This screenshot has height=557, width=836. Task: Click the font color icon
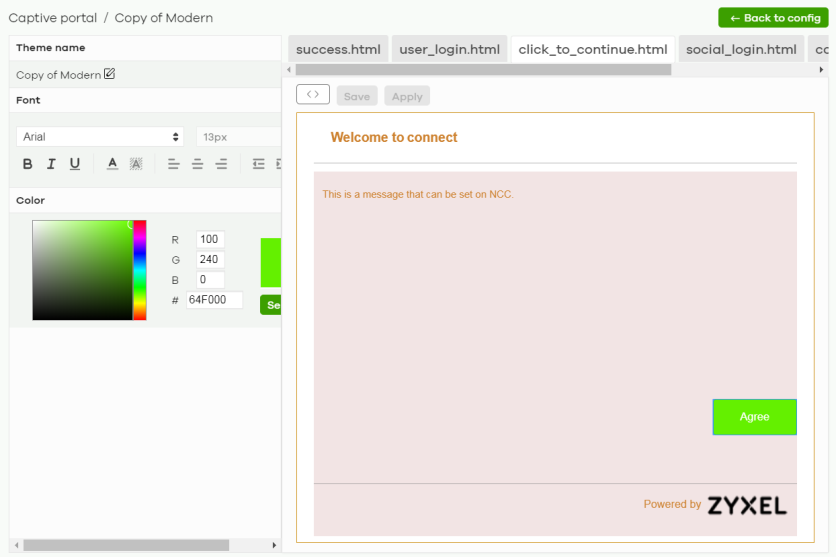pos(112,164)
